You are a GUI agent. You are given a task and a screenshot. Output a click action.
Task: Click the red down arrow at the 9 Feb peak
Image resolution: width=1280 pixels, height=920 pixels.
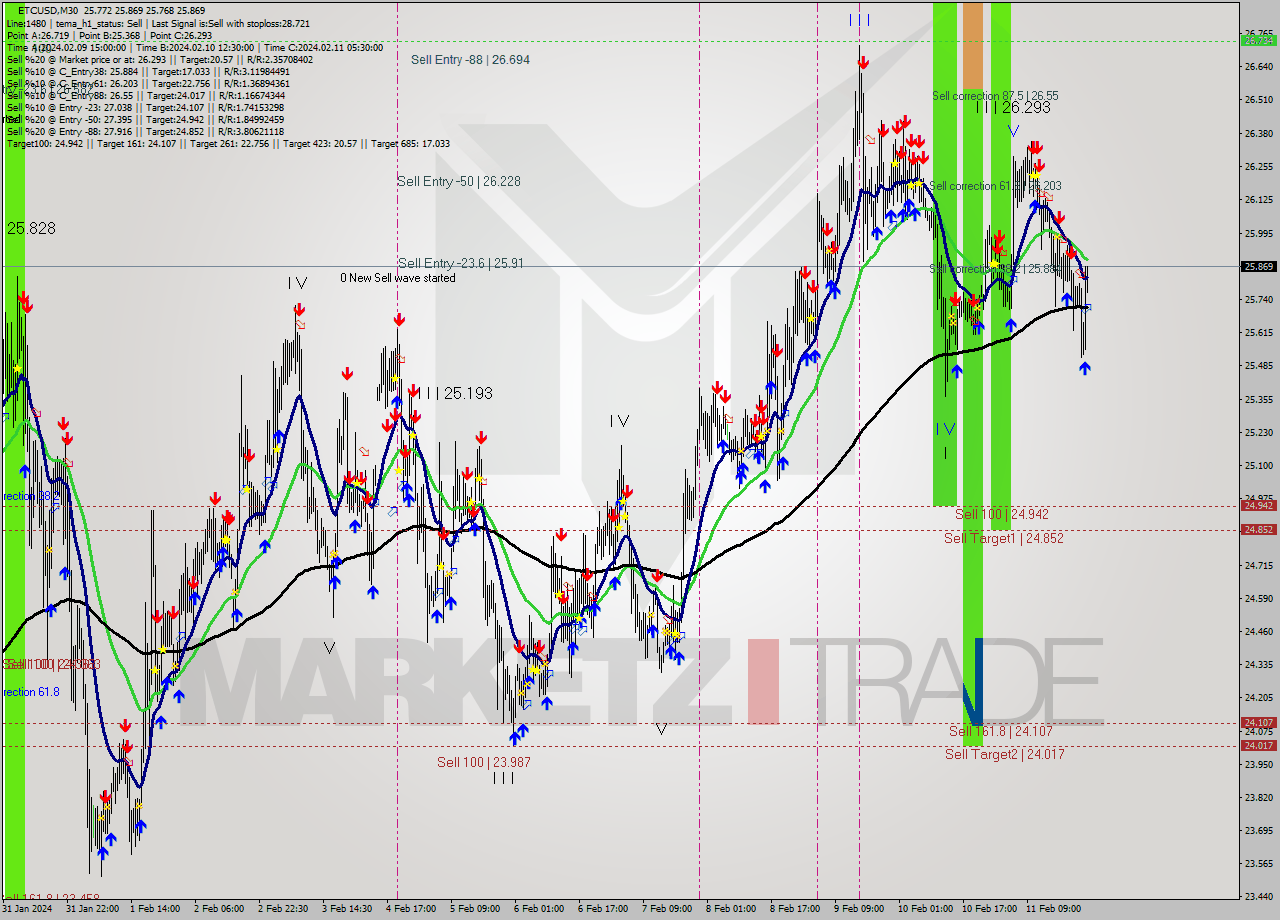pyautogui.click(x=863, y=63)
